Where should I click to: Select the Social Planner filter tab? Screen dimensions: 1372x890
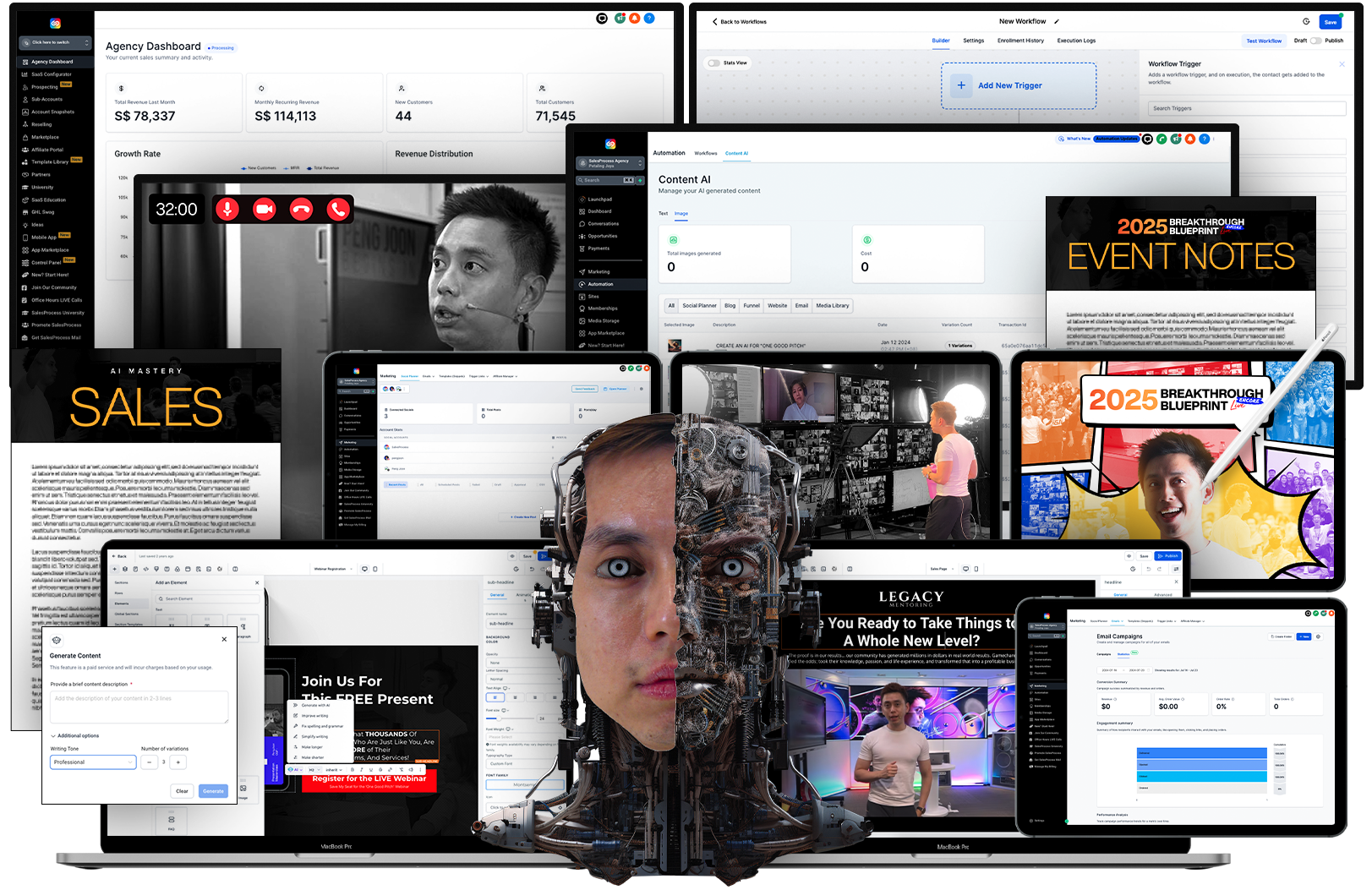(x=699, y=306)
